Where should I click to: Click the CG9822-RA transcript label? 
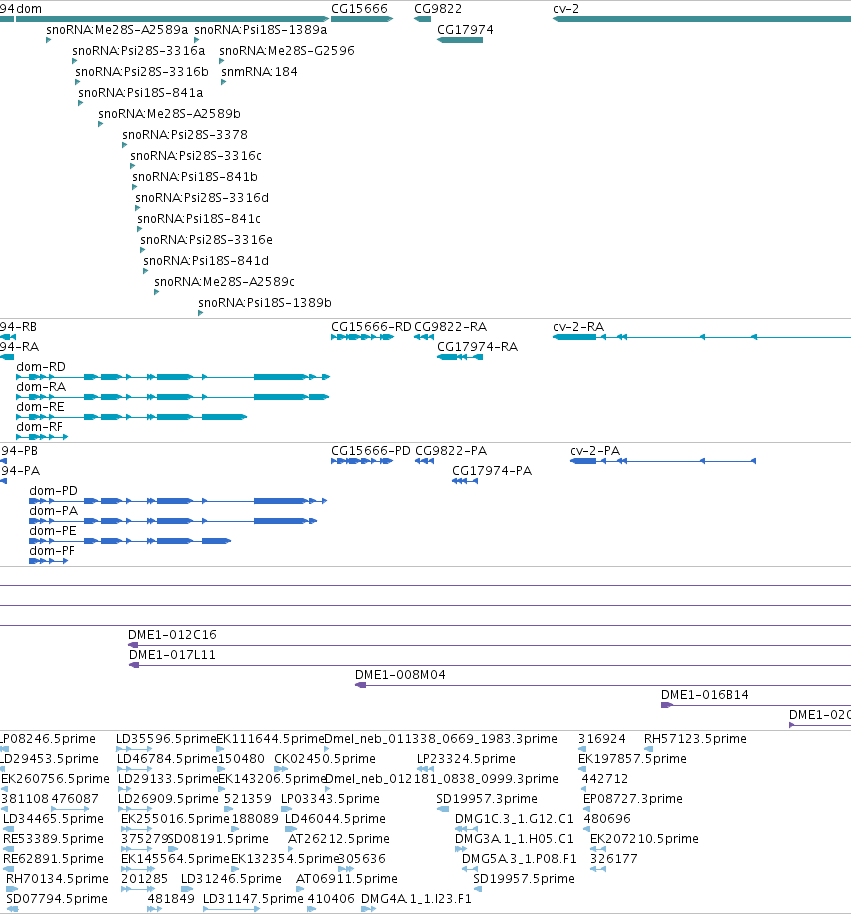pos(451,327)
